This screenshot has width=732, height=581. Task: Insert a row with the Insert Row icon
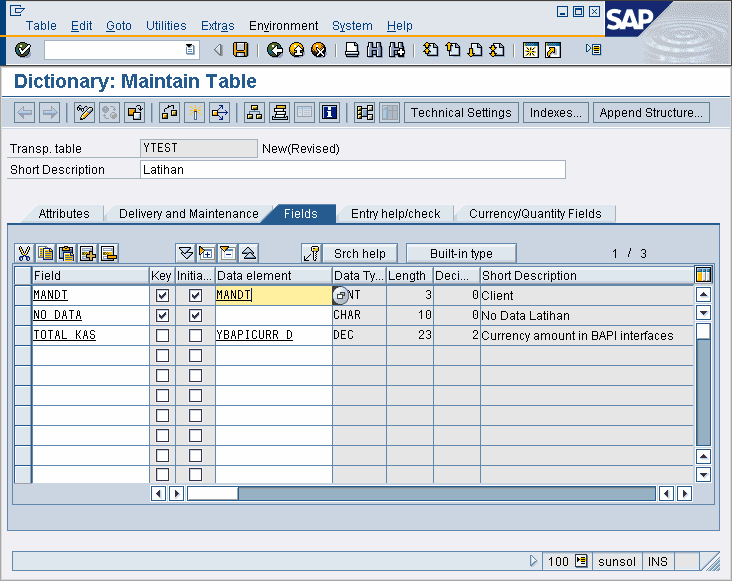[x=88, y=253]
